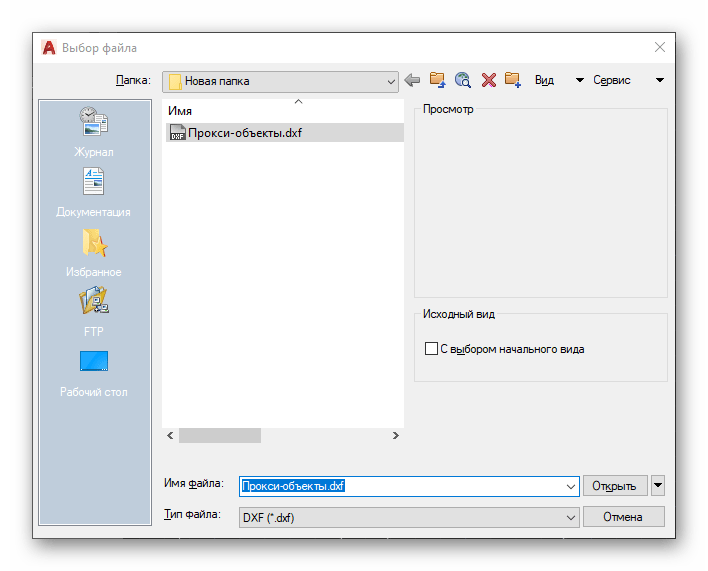Click the AutoCAD logo in title bar
This screenshot has width=708, height=571.
point(48,47)
